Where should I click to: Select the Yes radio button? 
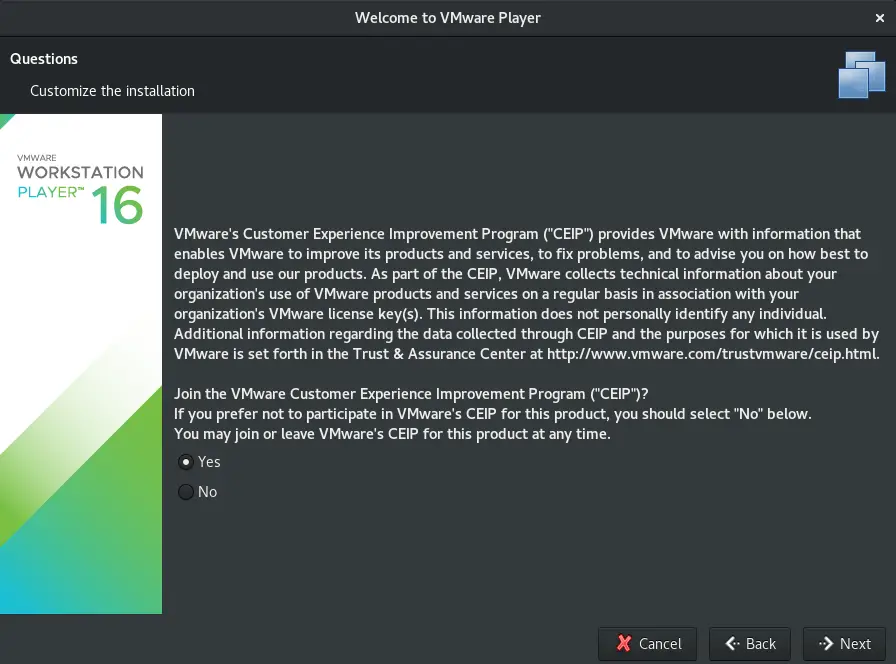(186, 462)
